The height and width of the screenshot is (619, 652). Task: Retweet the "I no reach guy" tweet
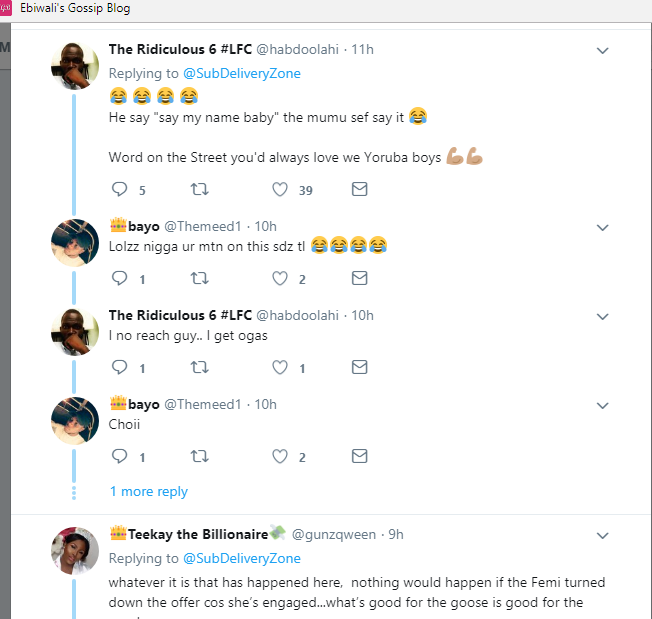click(200, 368)
